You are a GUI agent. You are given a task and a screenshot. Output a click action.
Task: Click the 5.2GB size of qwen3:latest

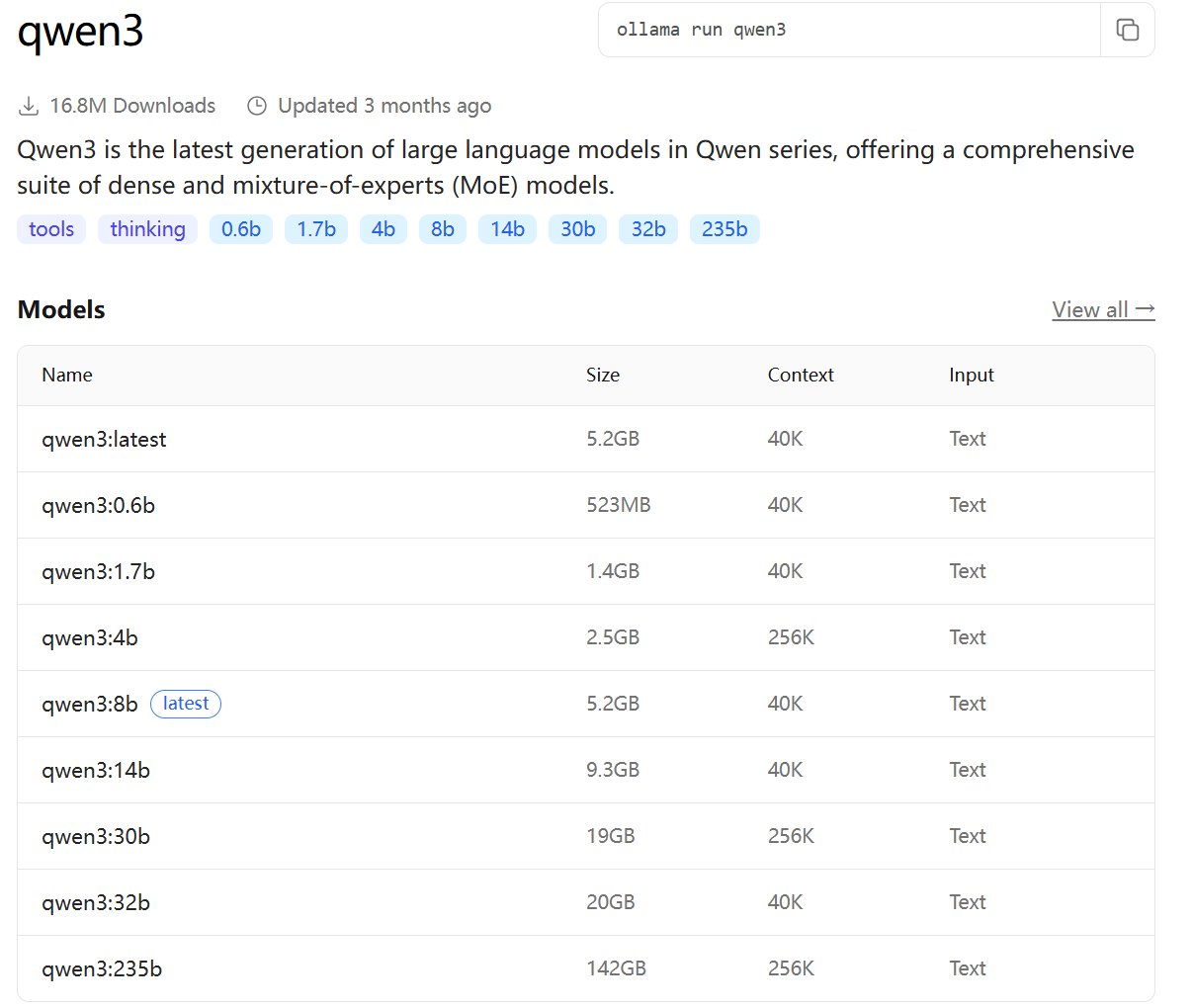pyautogui.click(x=613, y=439)
